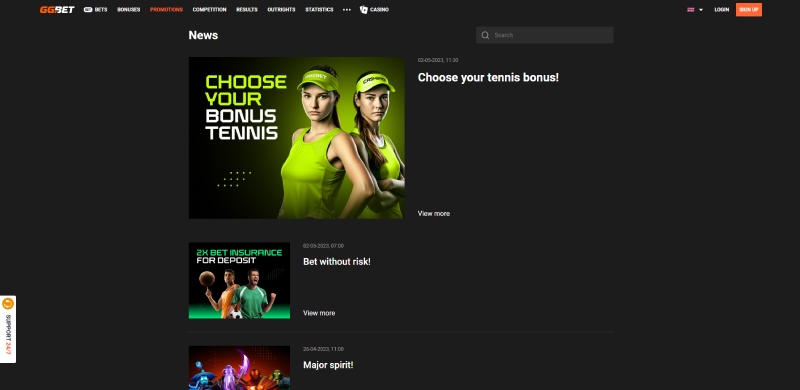The image size is (800, 390).
Task: Go to Bonuses in the navbar
Action: 129,10
